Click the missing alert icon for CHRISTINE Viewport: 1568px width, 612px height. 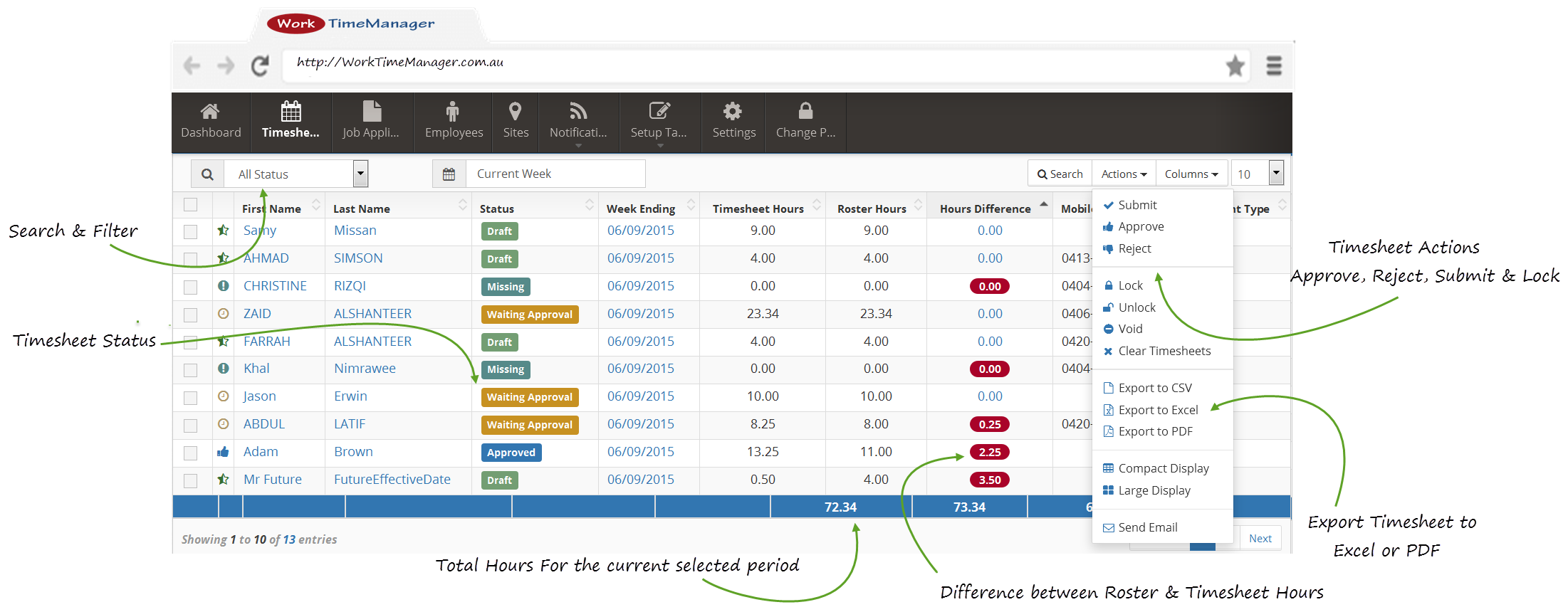point(224,285)
